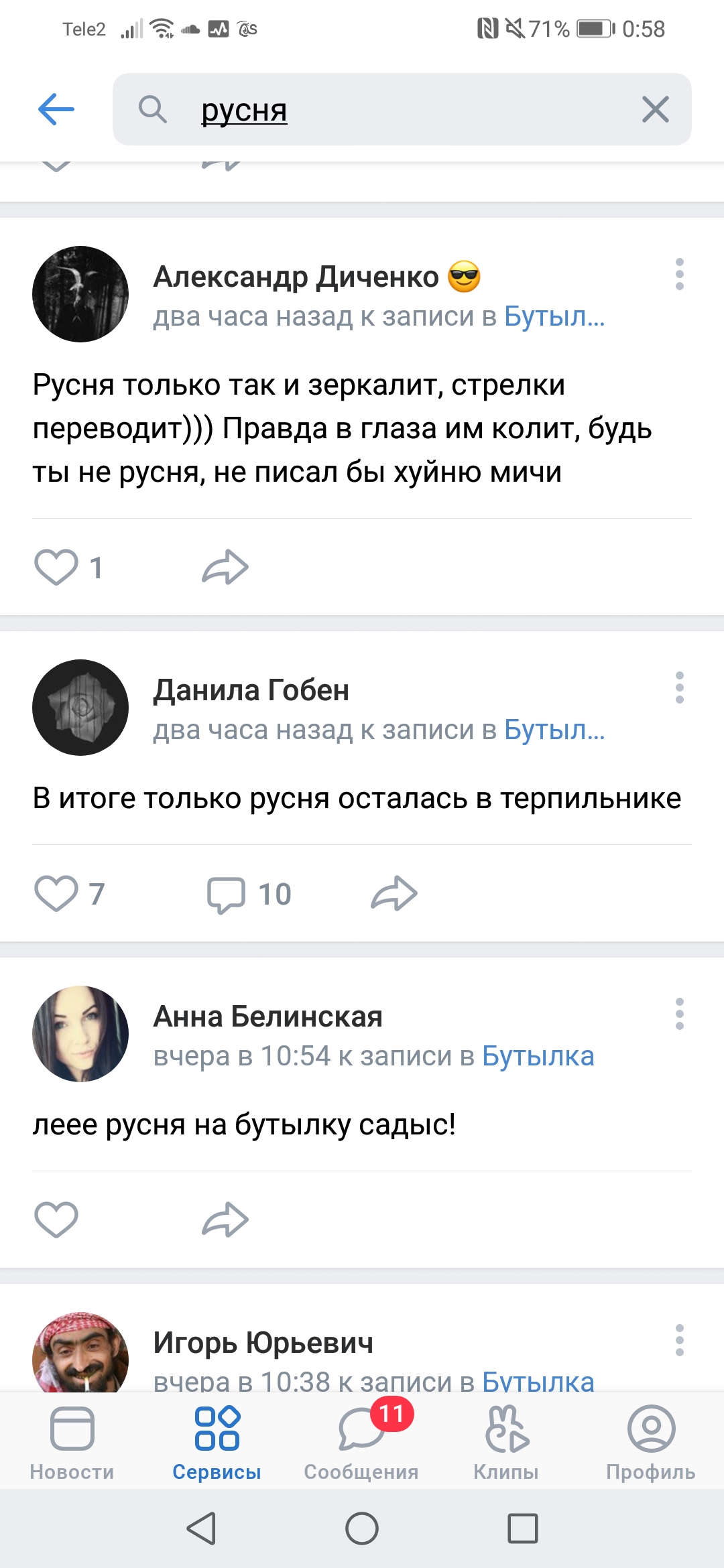Viewport: 724px width, 1568px height.
Task: Like Александр Диченко's comment
Action: [56, 568]
